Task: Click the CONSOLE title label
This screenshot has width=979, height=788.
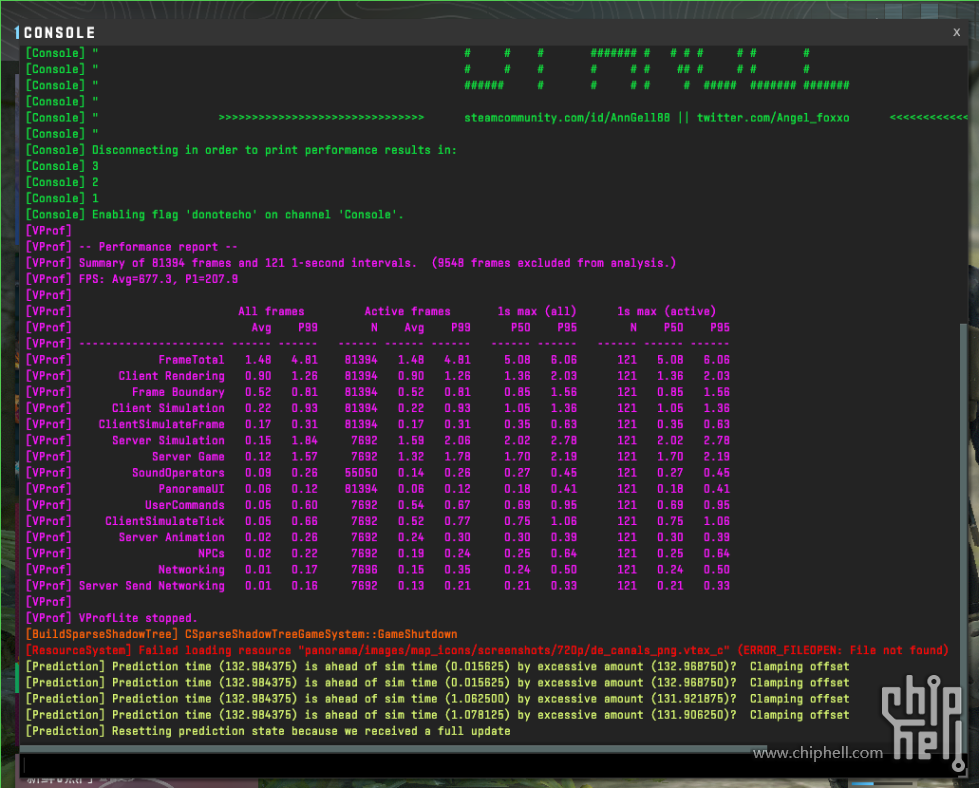Action: click(60, 33)
